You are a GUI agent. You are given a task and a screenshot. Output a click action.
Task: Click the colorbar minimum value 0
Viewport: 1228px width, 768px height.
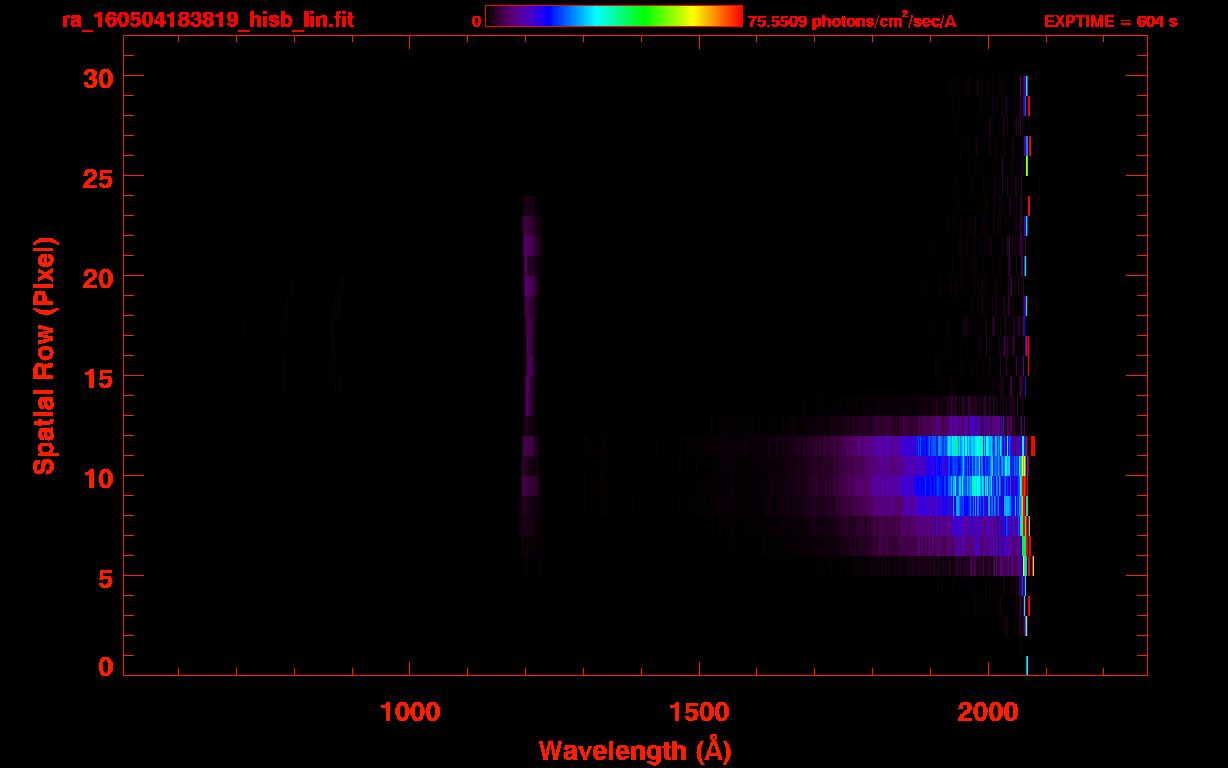click(477, 21)
